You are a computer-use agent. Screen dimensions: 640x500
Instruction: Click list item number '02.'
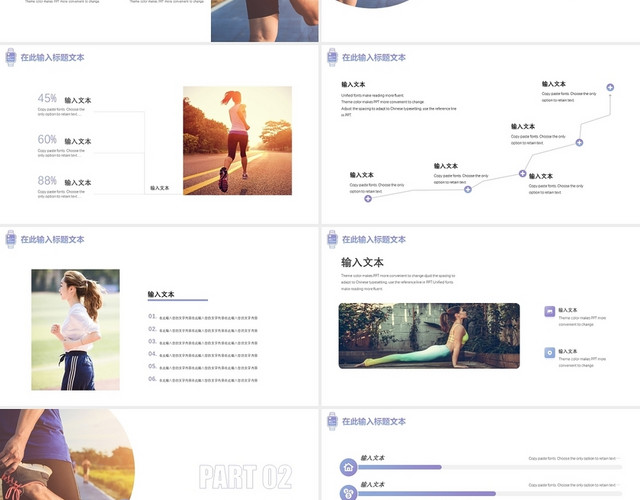pos(152,329)
